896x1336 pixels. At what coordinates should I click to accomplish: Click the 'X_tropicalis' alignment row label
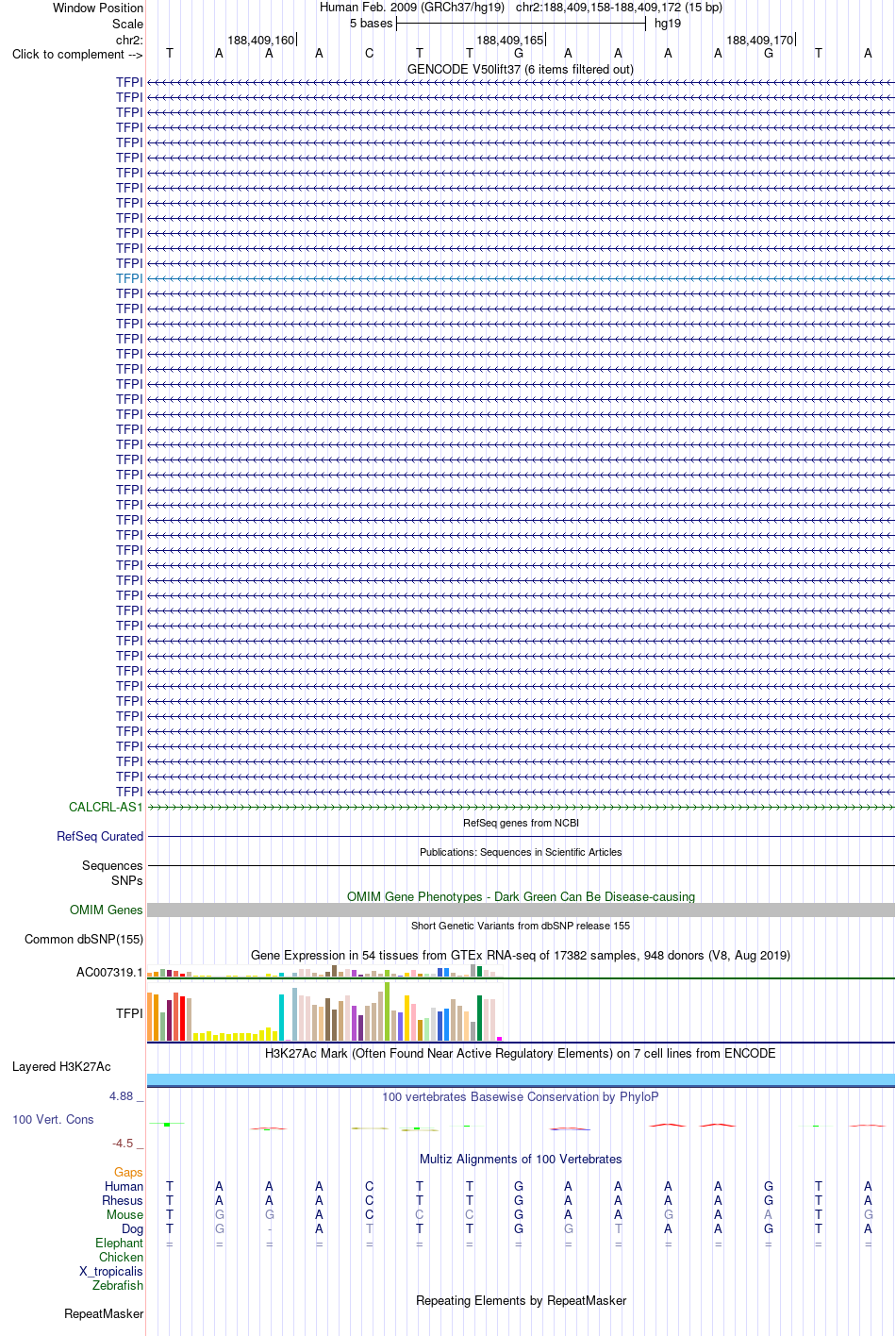coord(111,1271)
